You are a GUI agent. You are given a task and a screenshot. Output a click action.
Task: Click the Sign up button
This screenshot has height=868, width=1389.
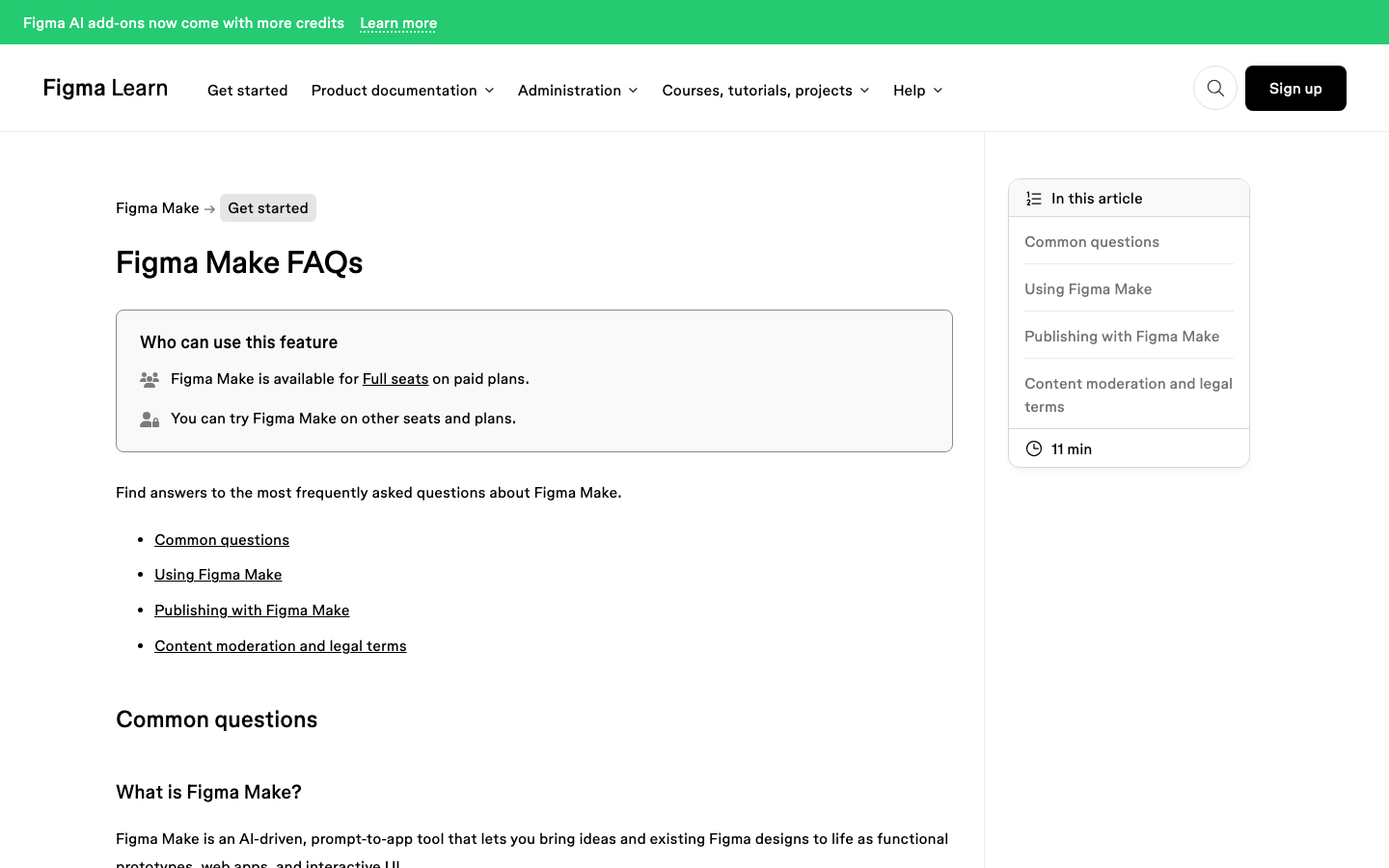tap(1295, 88)
